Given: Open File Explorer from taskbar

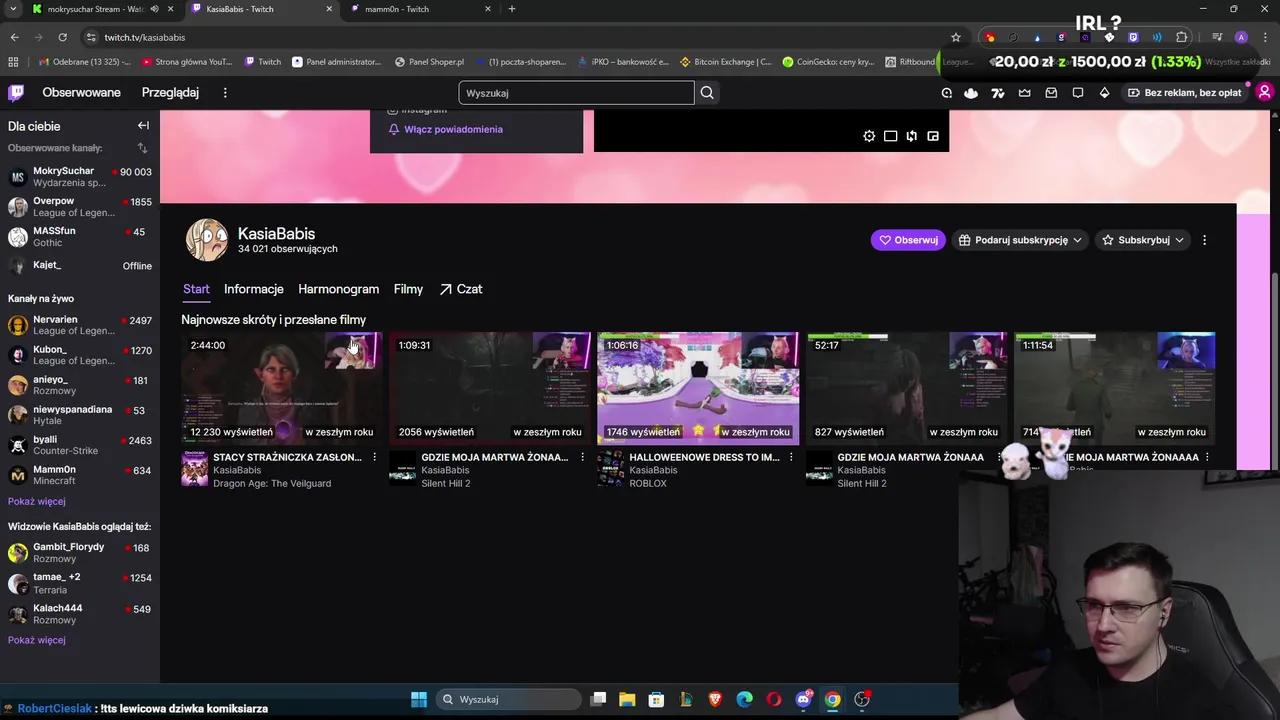Looking at the screenshot, I should [627, 699].
